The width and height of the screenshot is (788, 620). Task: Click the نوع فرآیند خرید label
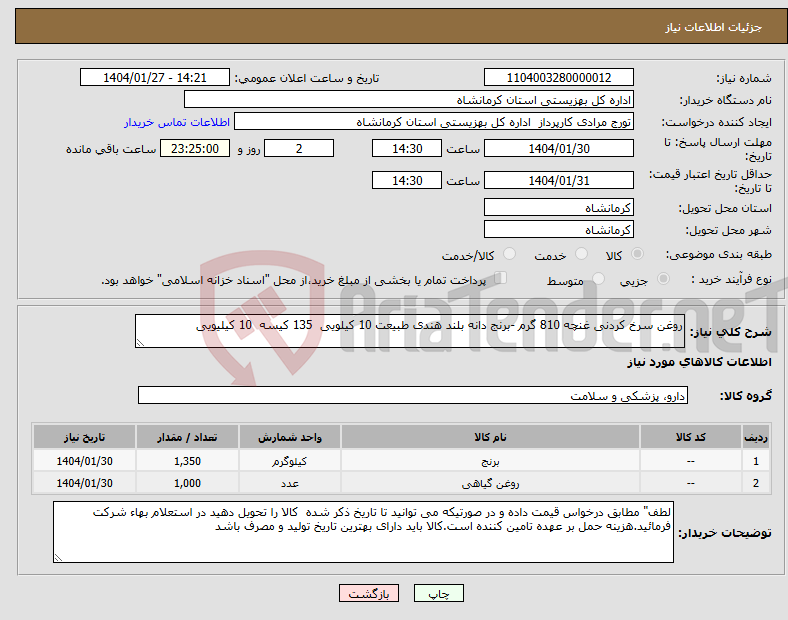[x=731, y=279]
